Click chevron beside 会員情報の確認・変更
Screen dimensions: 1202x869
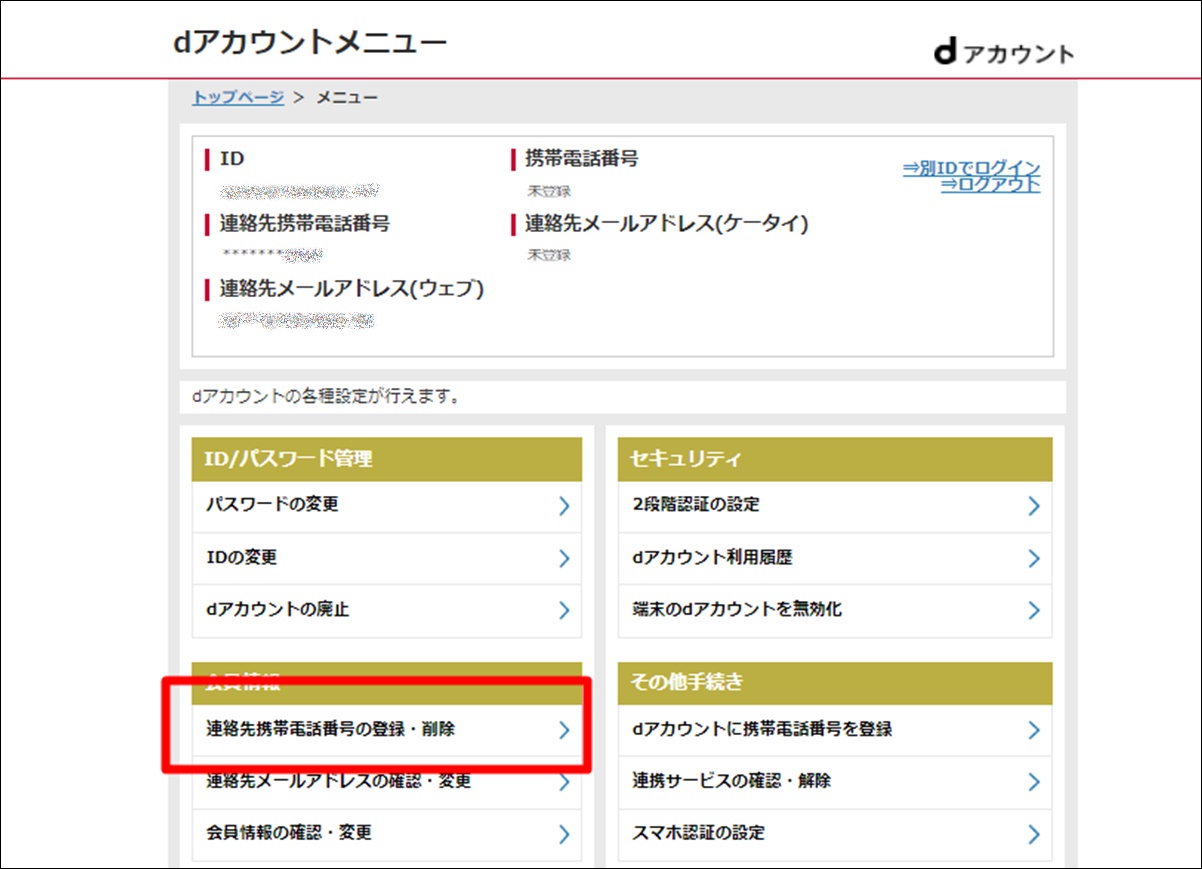click(x=564, y=834)
